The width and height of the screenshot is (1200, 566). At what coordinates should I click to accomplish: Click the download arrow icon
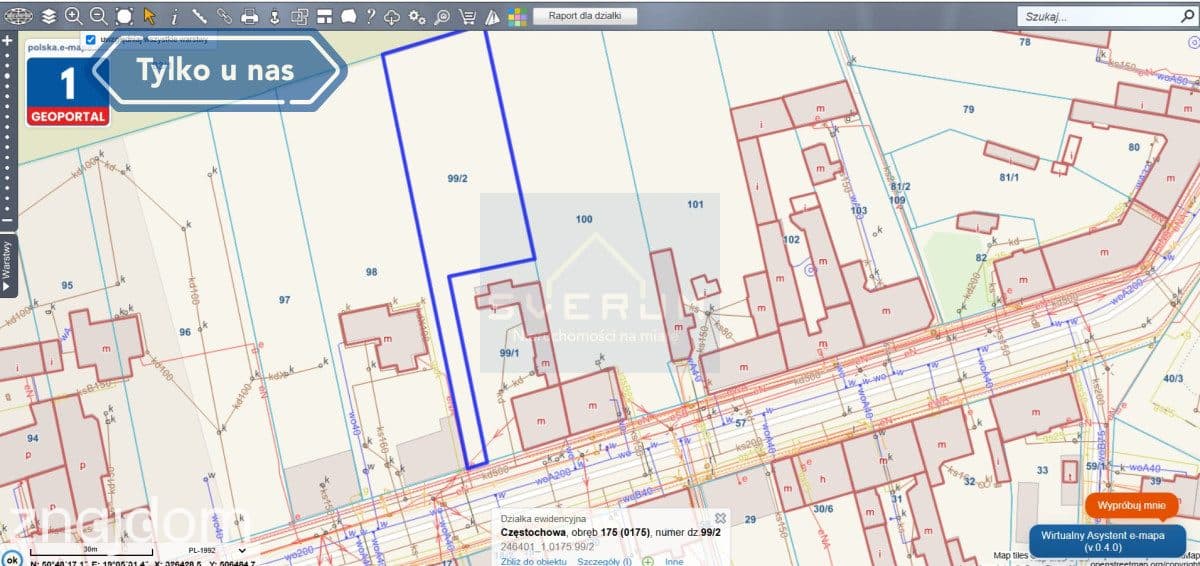pos(274,16)
